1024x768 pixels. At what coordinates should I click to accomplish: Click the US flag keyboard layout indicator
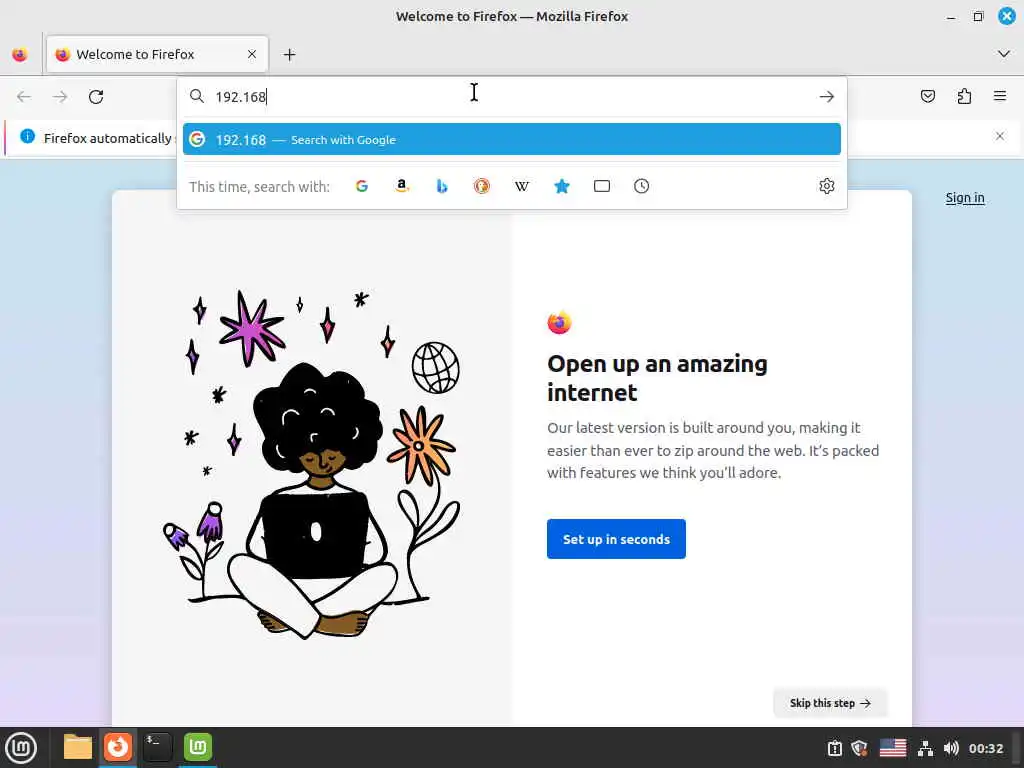[893, 748]
